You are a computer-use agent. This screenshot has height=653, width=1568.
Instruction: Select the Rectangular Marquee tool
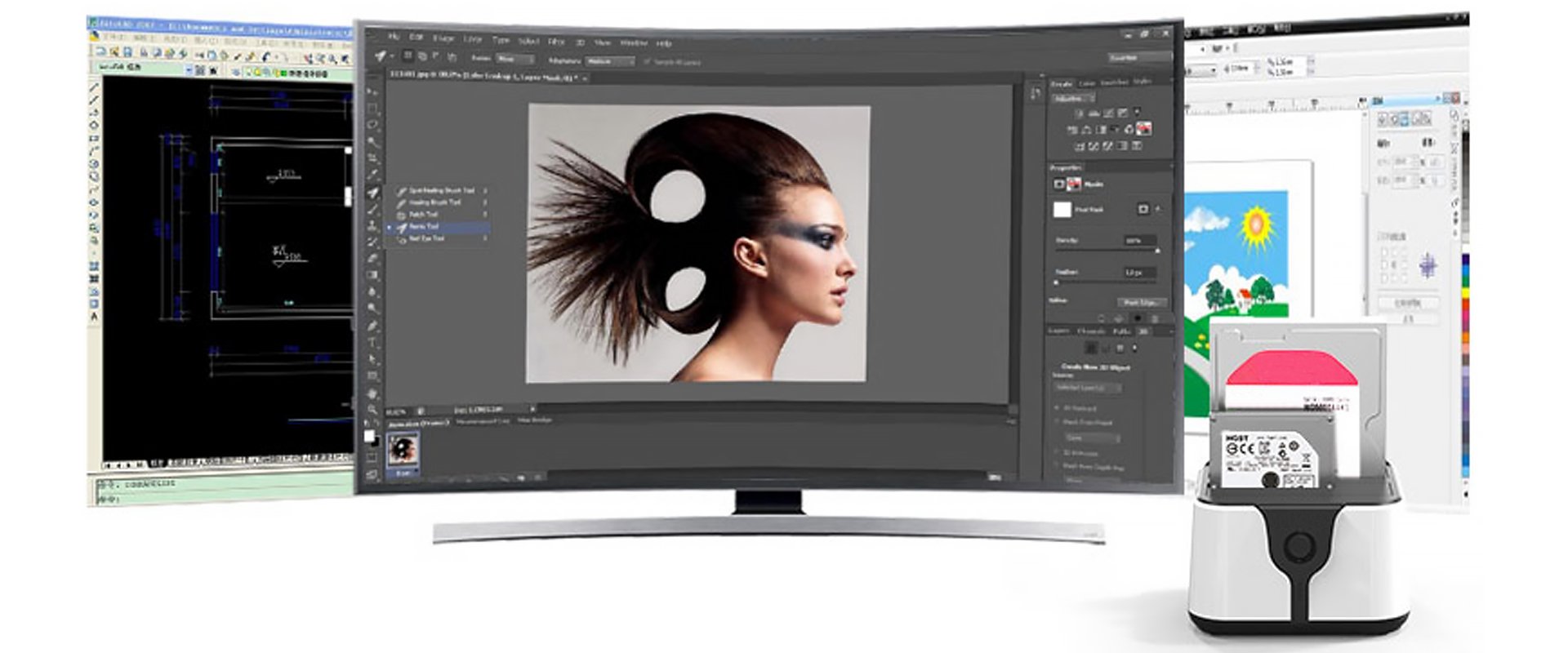[372, 109]
